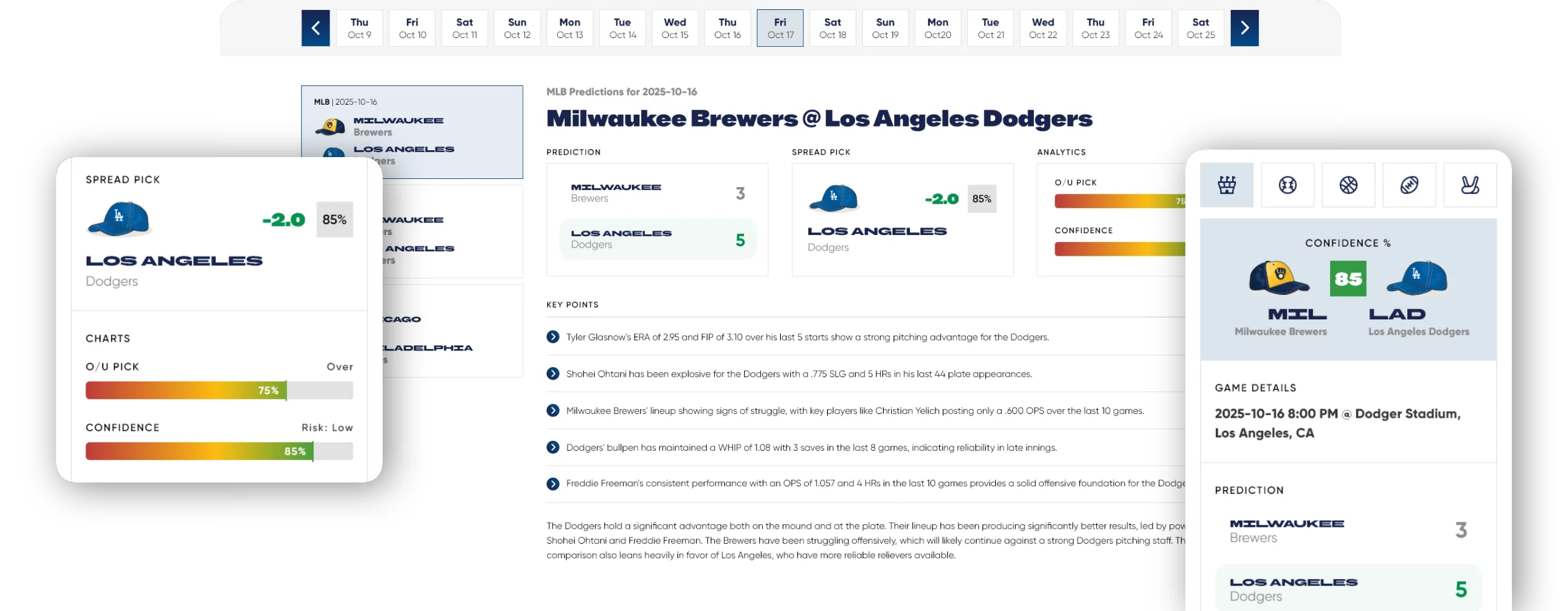Click the green 85 confidence badge

(1347, 279)
